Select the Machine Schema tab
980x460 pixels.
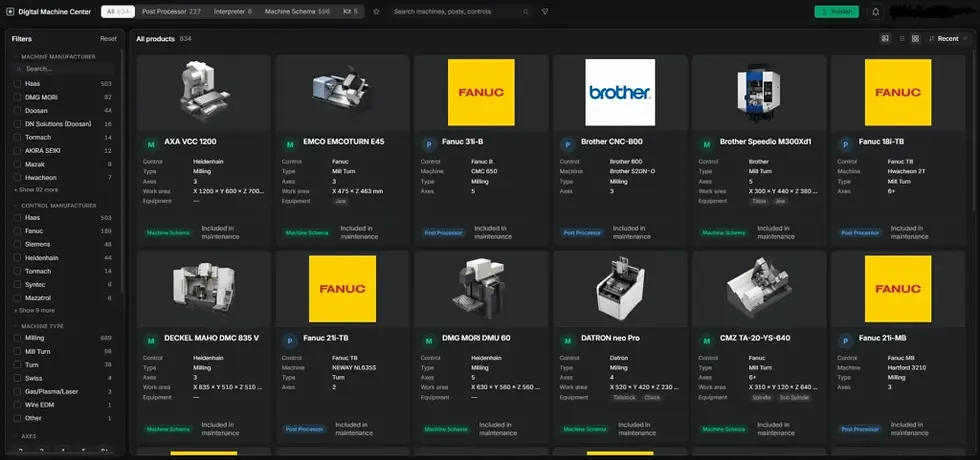(297, 11)
